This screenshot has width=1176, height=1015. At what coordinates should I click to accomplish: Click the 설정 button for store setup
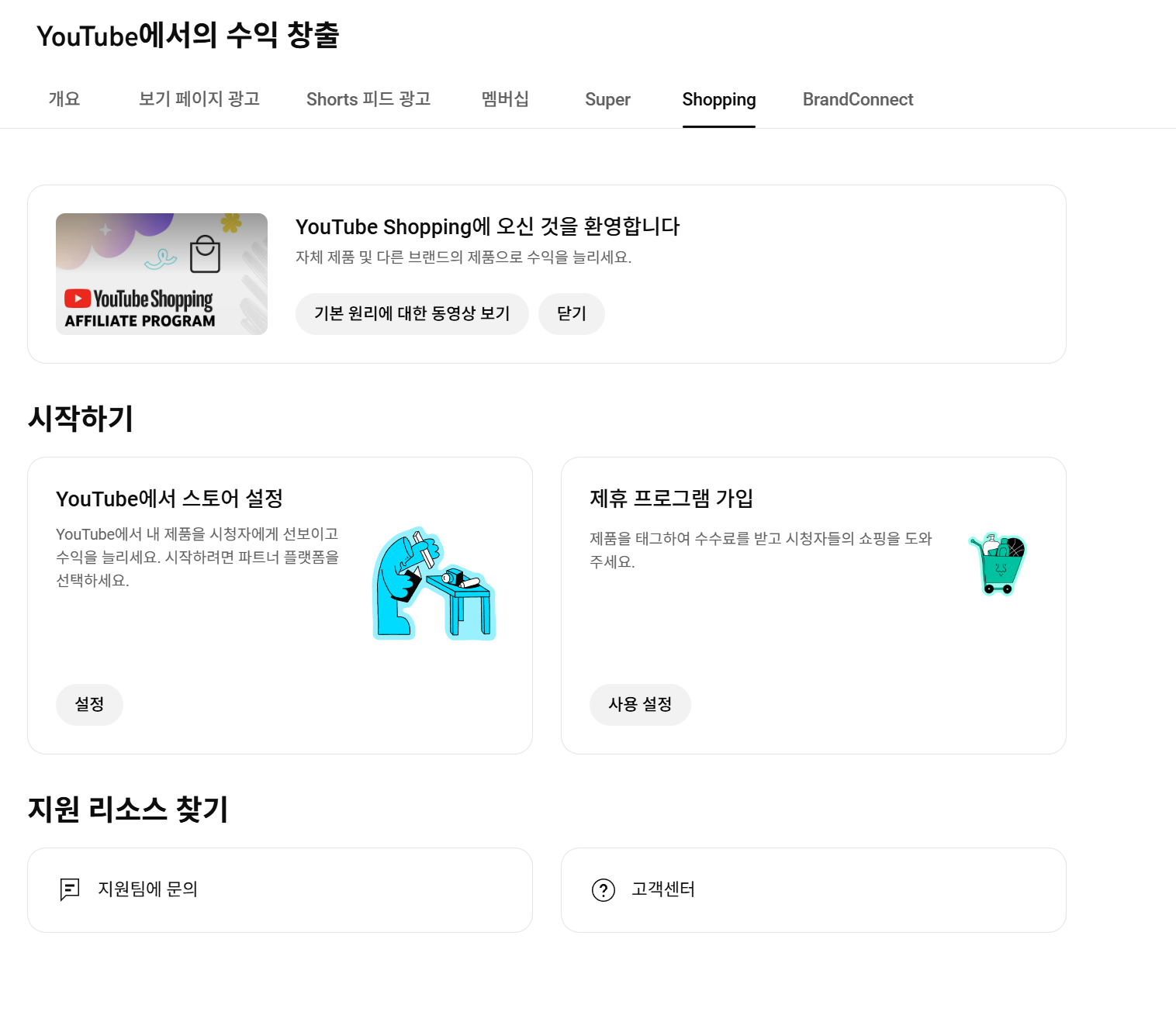tap(89, 705)
